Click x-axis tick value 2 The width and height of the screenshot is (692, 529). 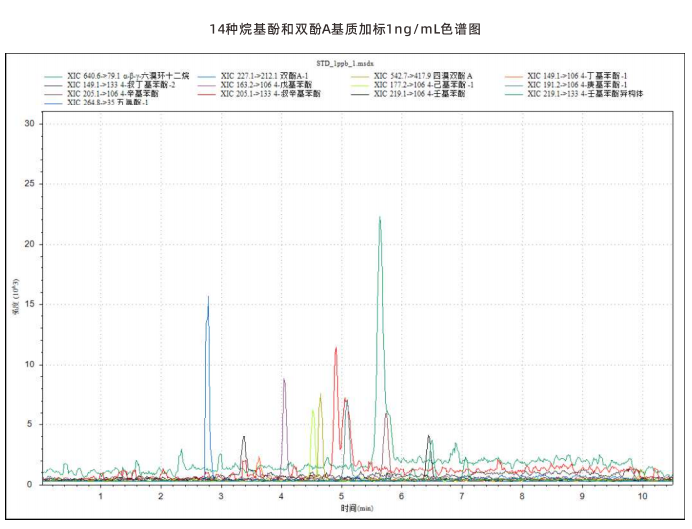[x=161, y=496]
